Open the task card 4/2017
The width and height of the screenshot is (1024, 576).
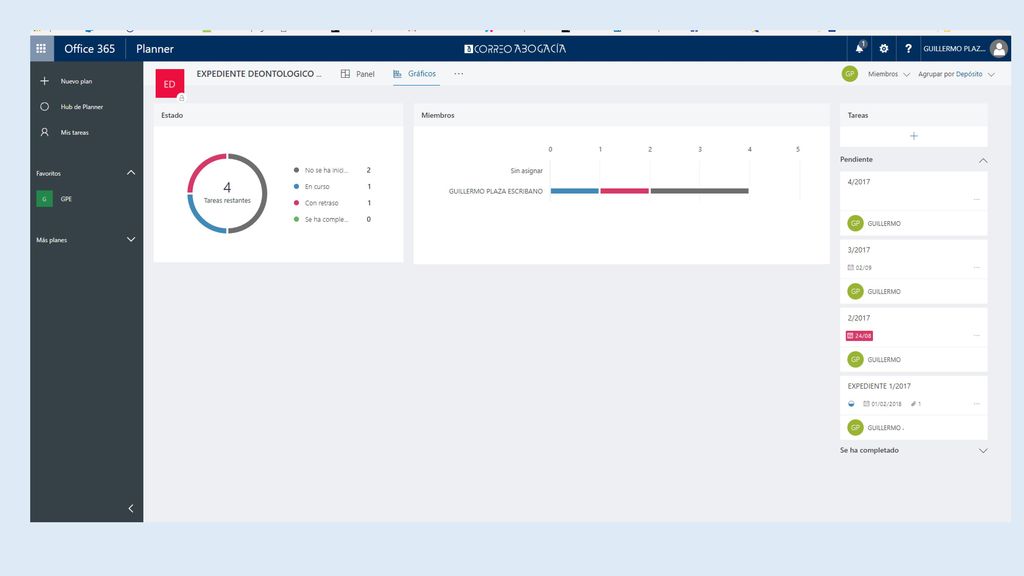click(x=914, y=203)
